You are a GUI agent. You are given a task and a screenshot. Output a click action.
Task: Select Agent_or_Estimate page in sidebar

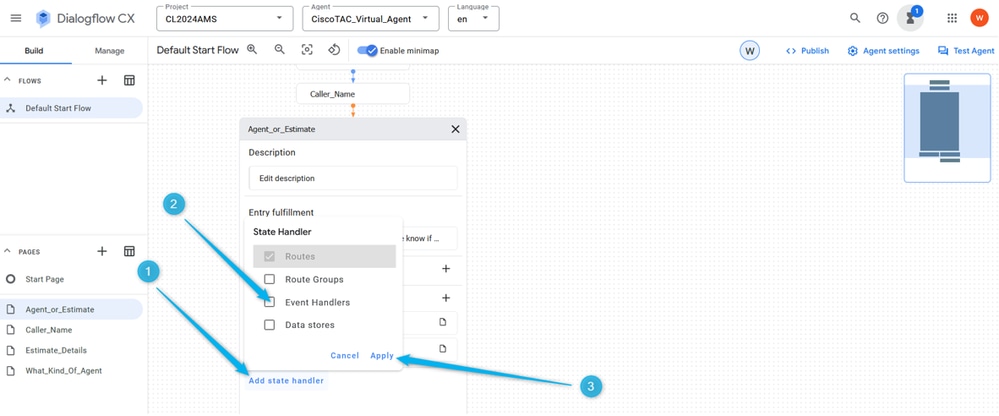[x=71, y=310]
